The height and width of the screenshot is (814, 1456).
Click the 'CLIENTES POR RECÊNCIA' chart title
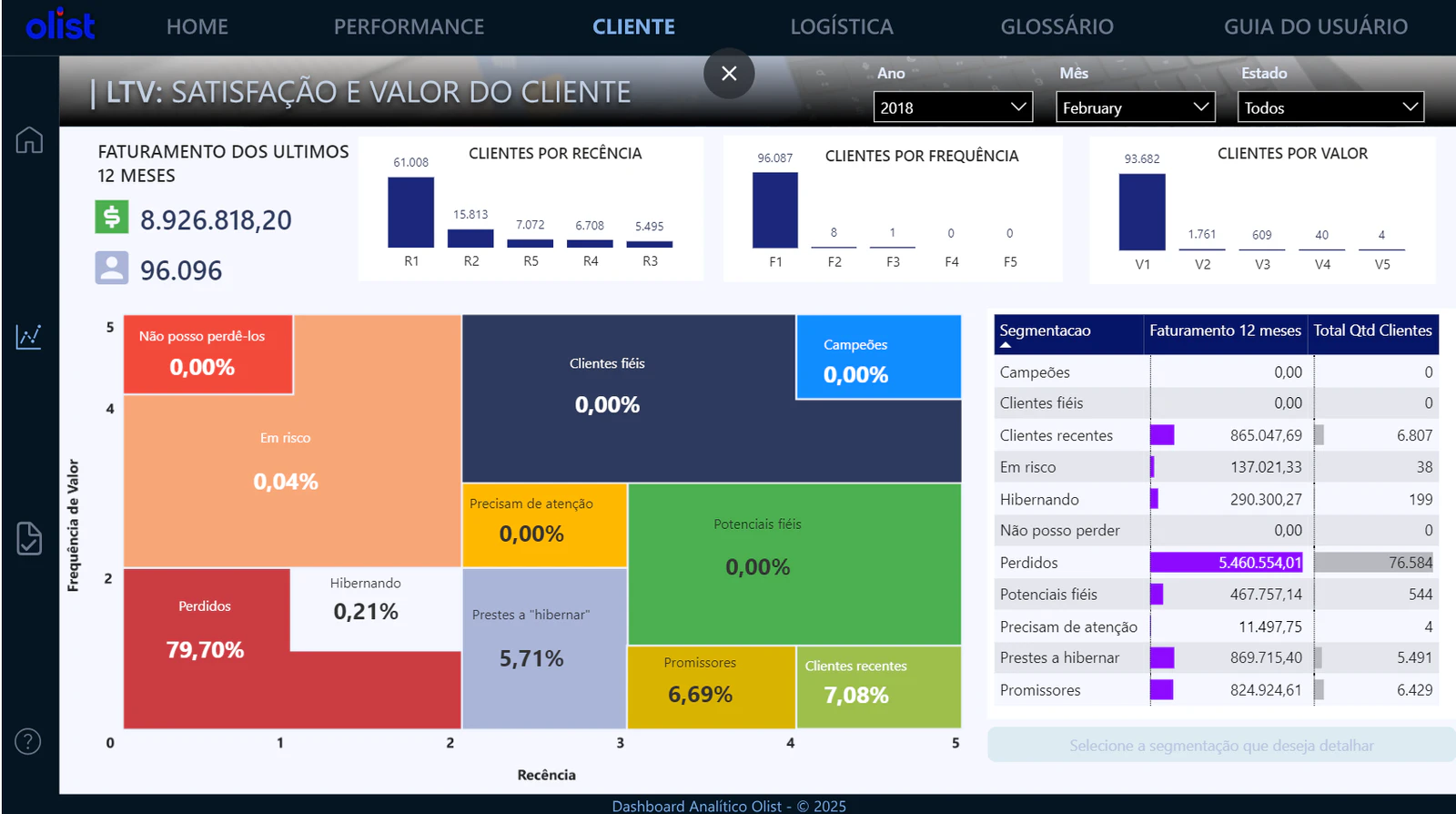[x=555, y=153]
